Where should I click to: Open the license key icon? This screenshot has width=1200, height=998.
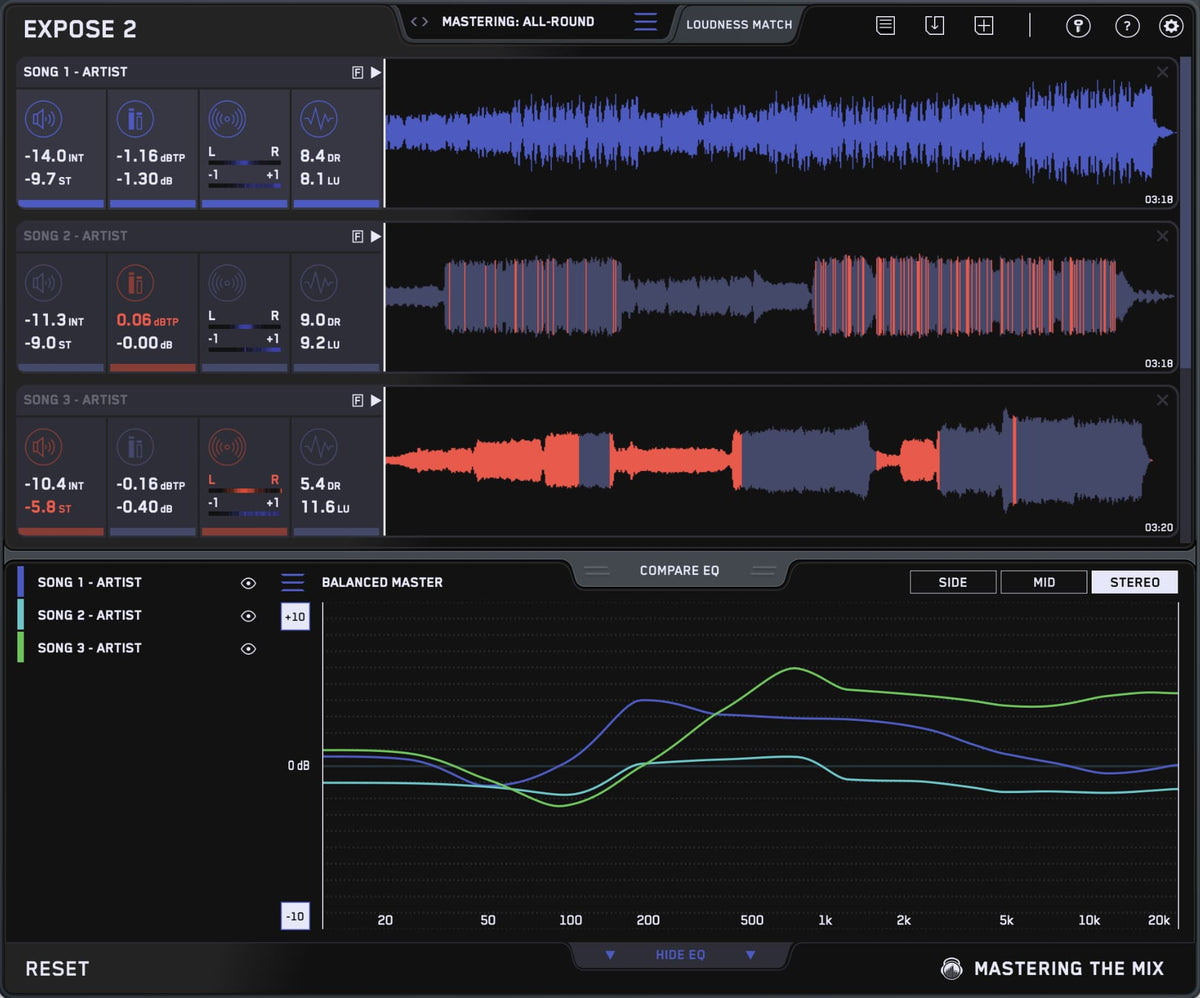[x=1078, y=26]
